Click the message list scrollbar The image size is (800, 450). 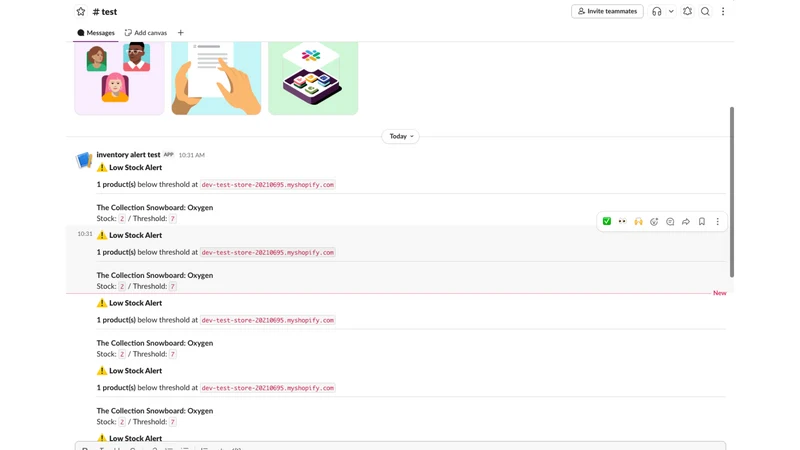[x=732, y=192]
